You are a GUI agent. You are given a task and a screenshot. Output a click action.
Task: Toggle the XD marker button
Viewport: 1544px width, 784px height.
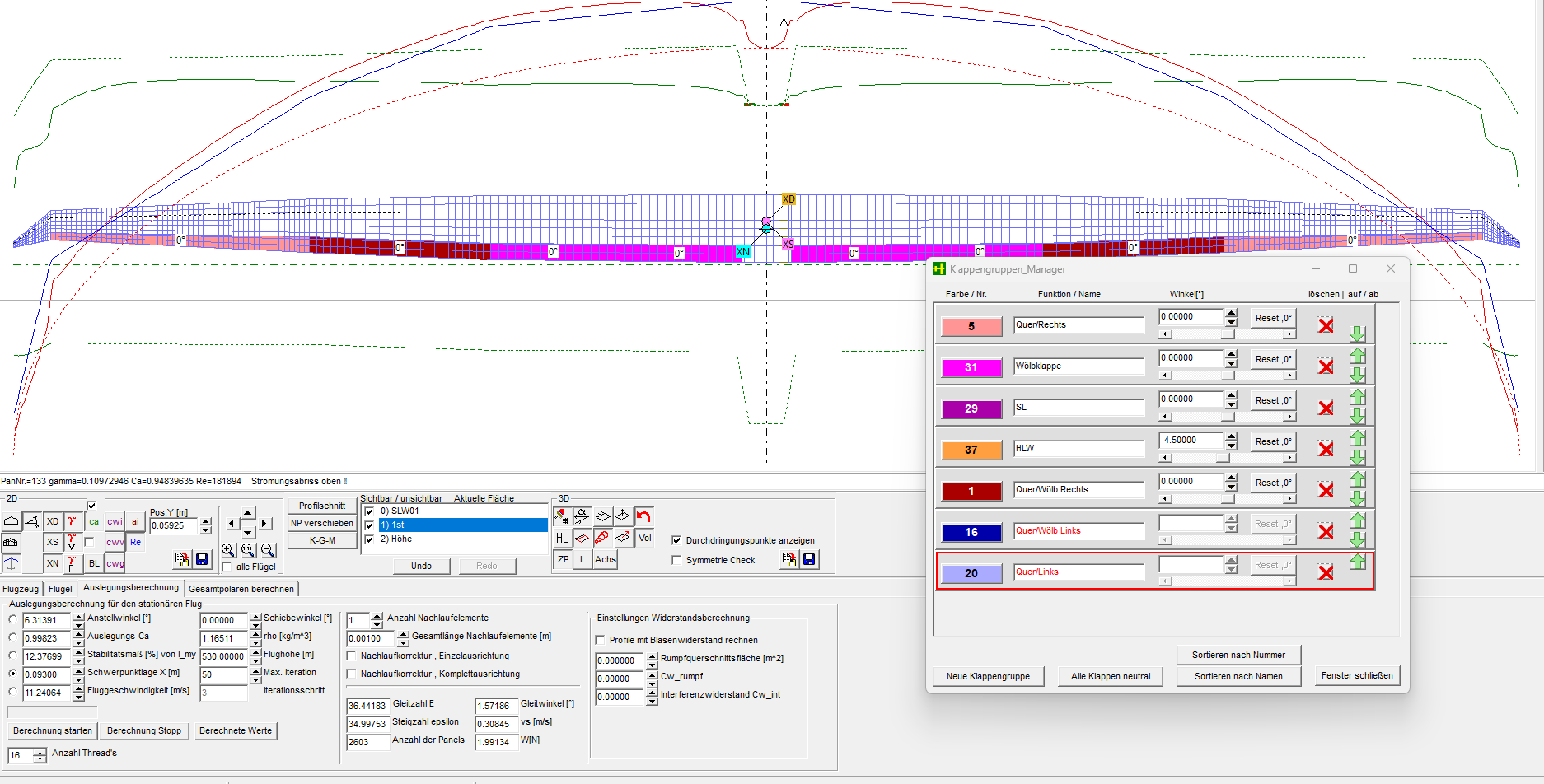53,521
